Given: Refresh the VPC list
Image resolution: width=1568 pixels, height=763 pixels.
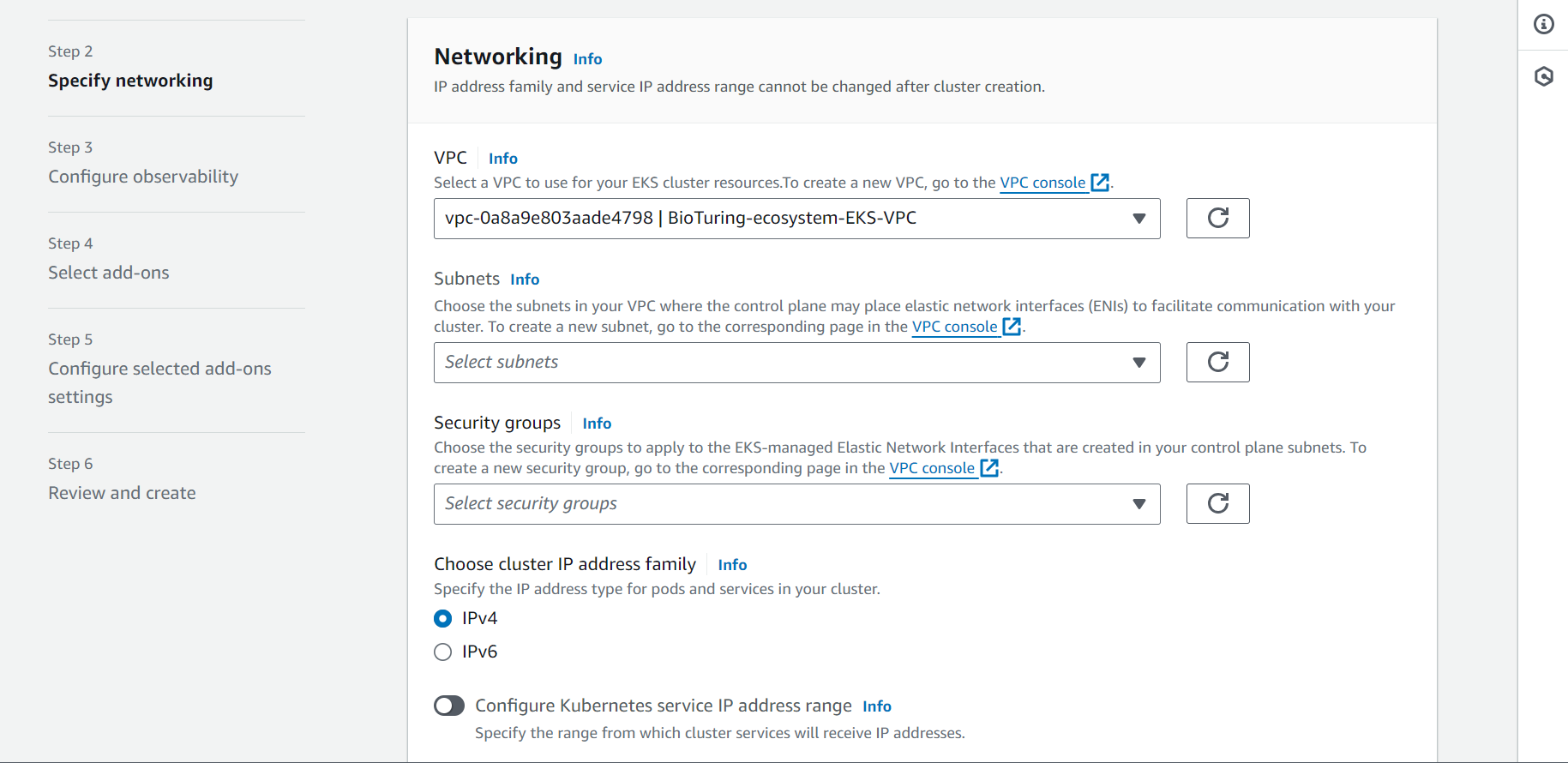Looking at the screenshot, I should click(x=1217, y=218).
